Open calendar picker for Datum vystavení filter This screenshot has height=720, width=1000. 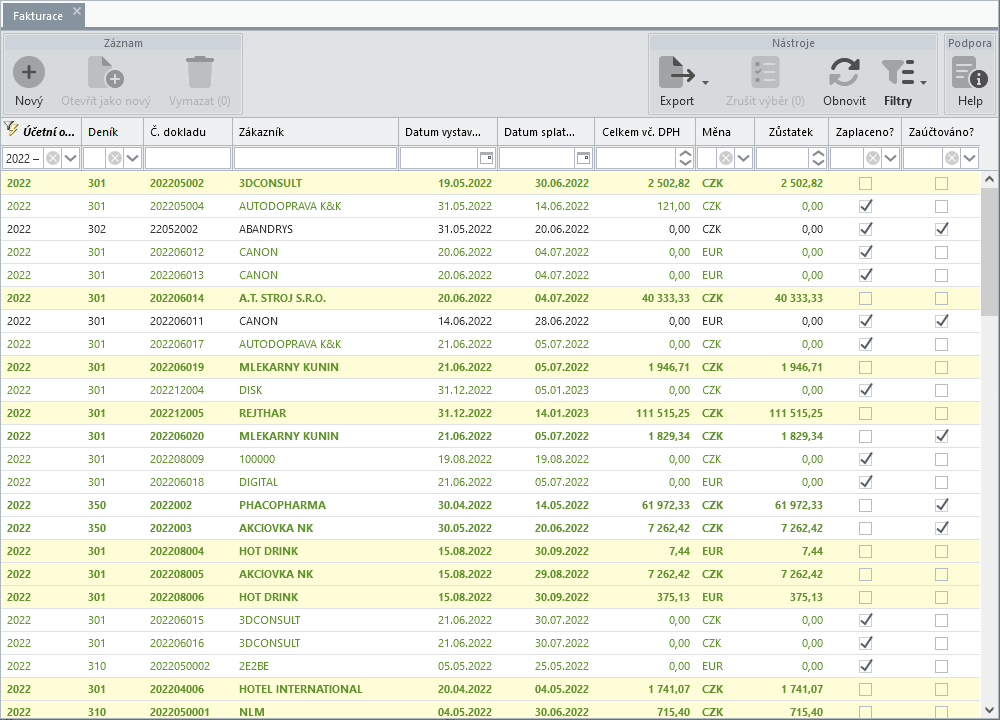487,158
